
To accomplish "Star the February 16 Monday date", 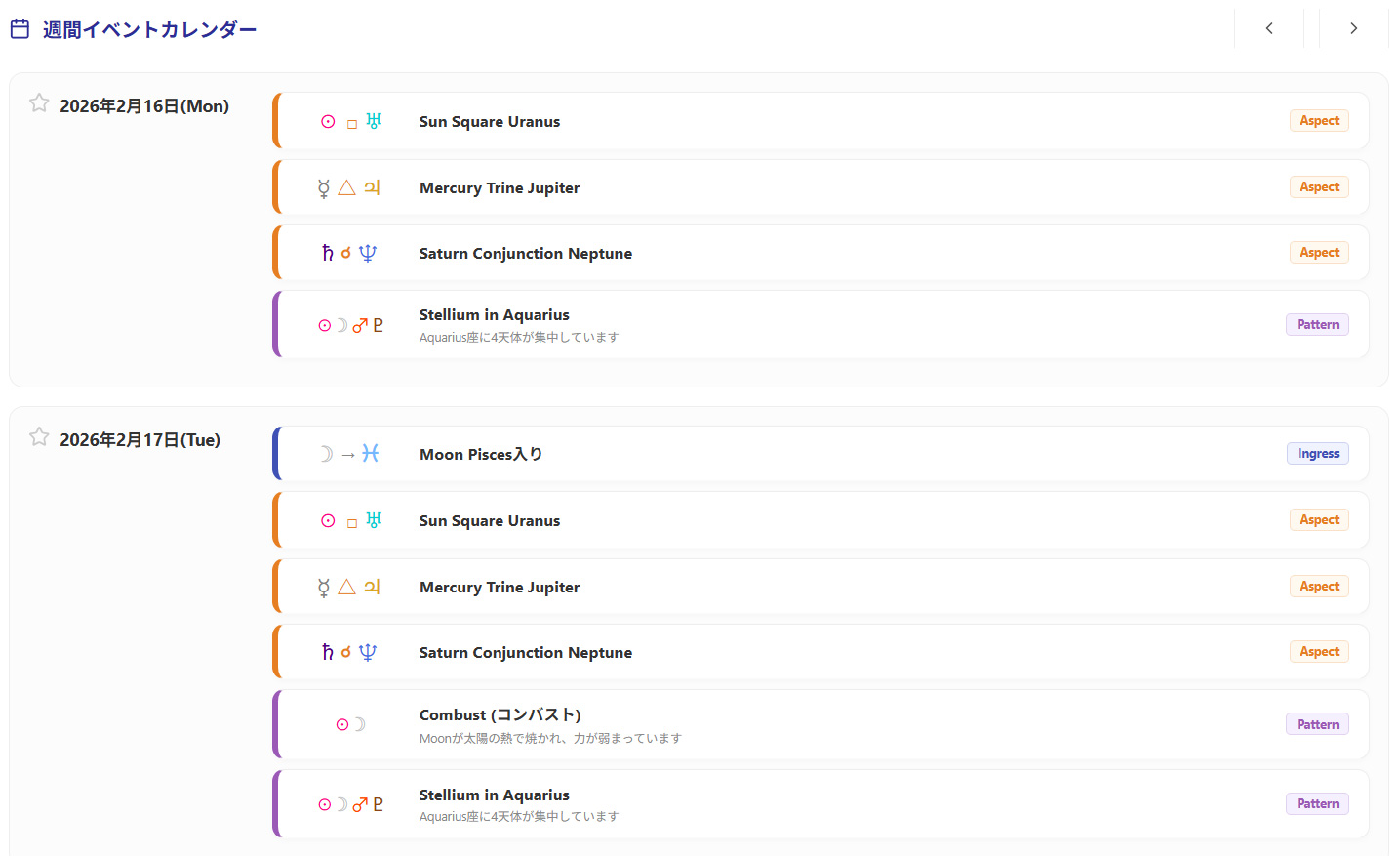I will pyautogui.click(x=39, y=103).
